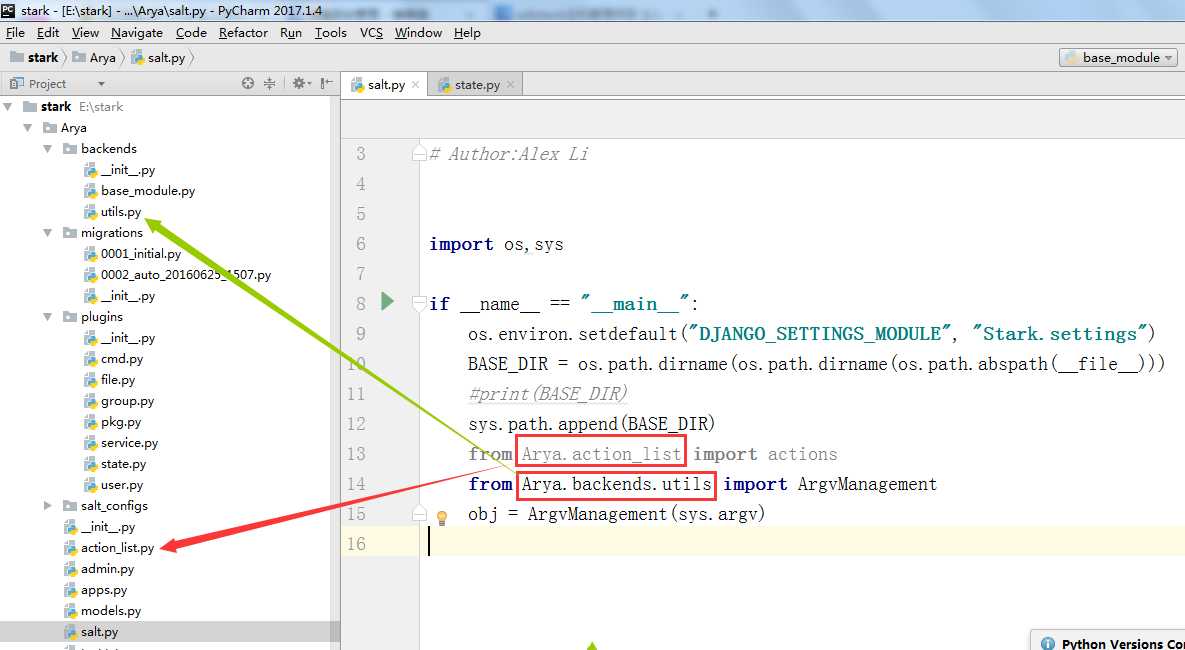Switch to the state.py tab

(x=474, y=85)
